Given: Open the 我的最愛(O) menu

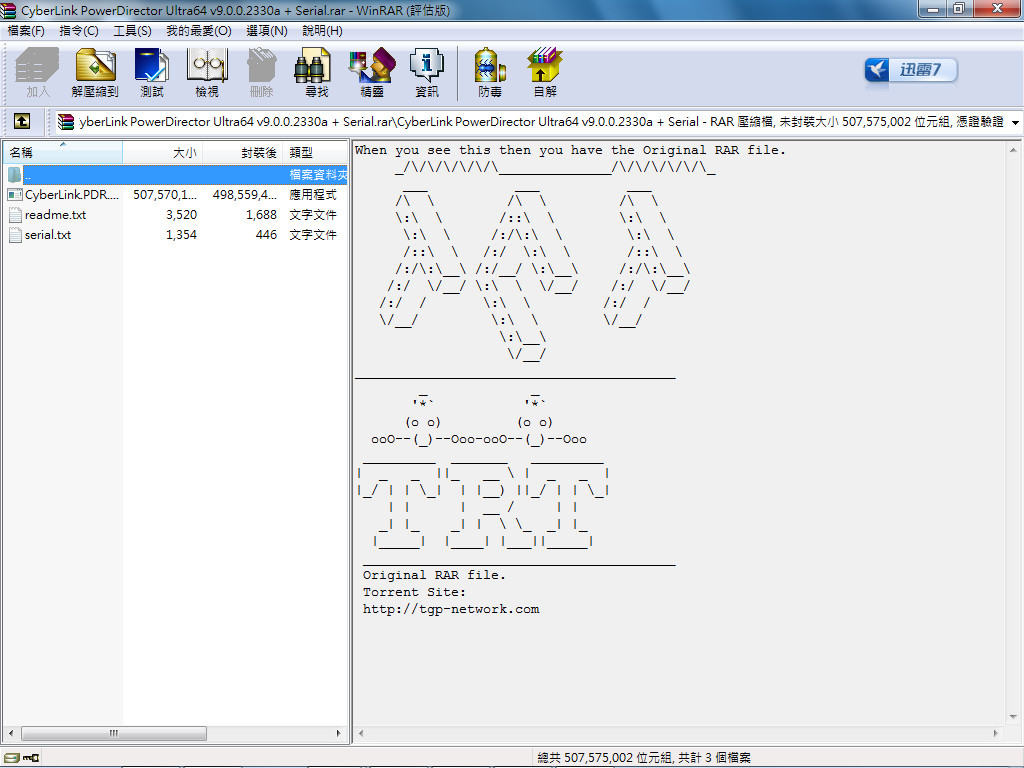Looking at the screenshot, I should [199, 31].
